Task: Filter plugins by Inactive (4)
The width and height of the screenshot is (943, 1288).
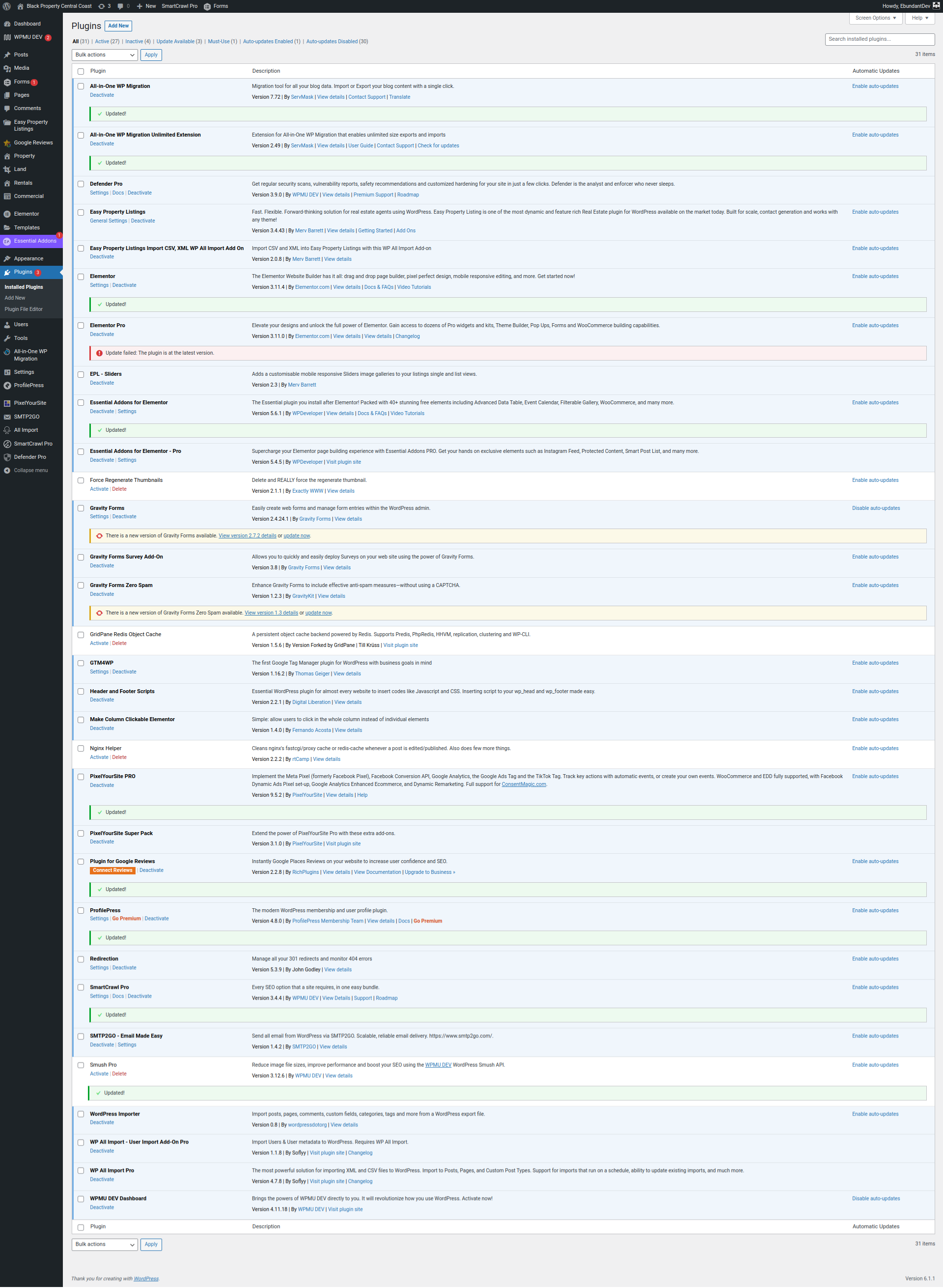Action: pyautogui.click(x=138, y=42)
